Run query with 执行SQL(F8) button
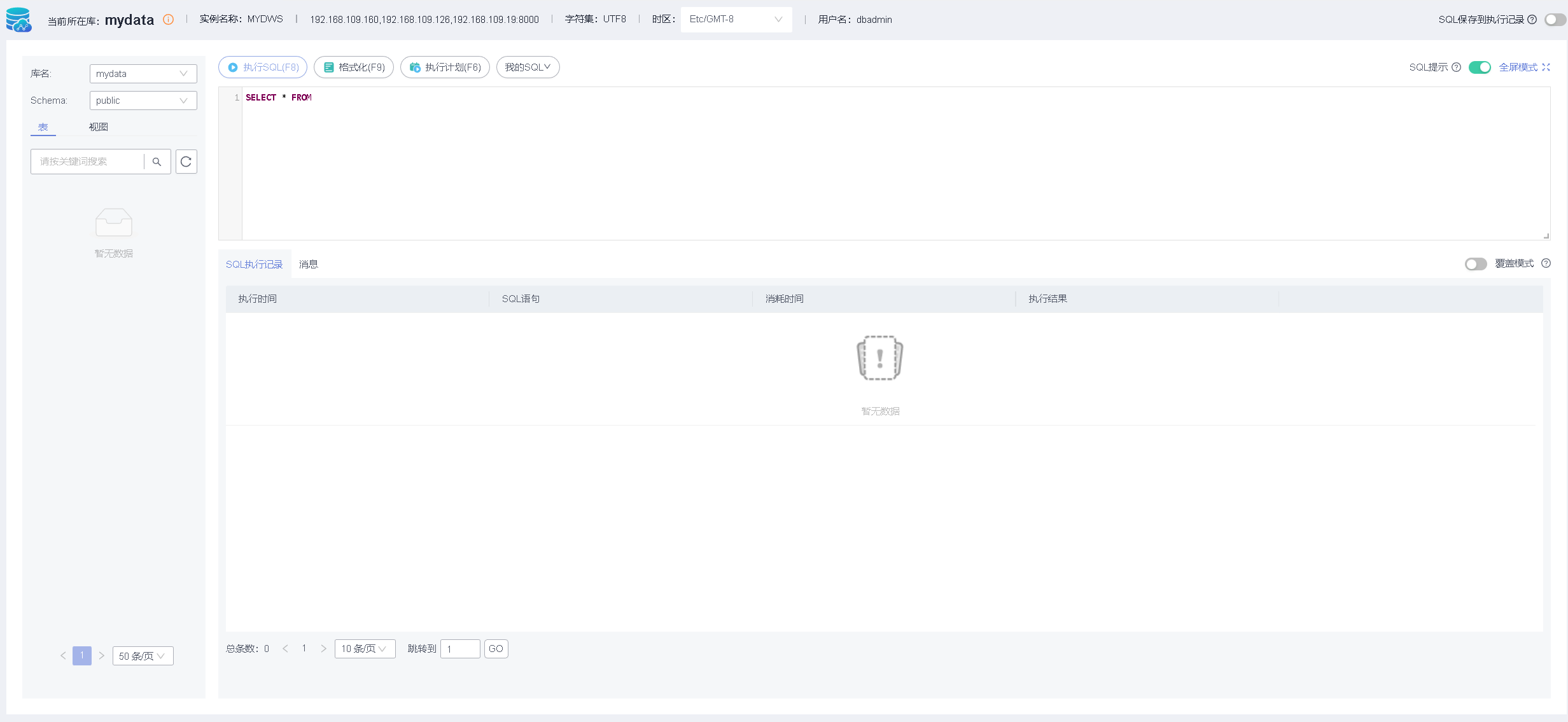Viewport: 1568px width, 722px height. pyautogui.click(x=263, y=67)
